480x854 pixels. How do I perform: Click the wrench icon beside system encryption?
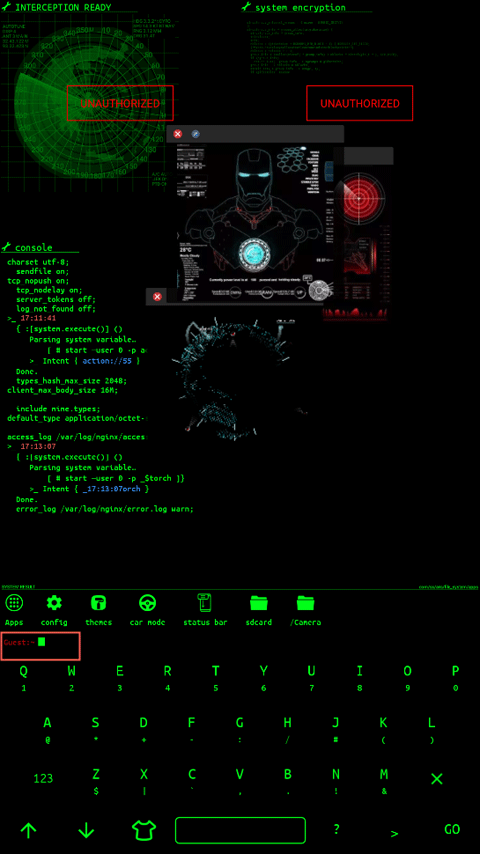point(246,7)
